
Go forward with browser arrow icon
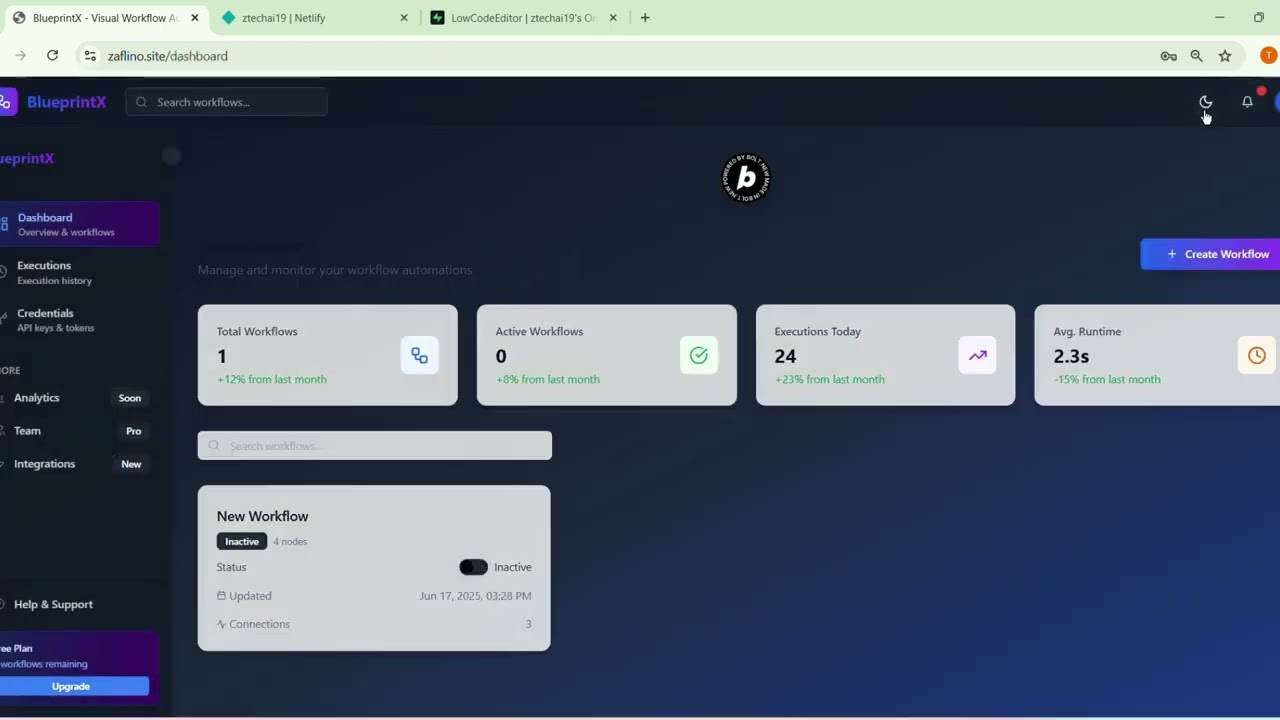20,56
